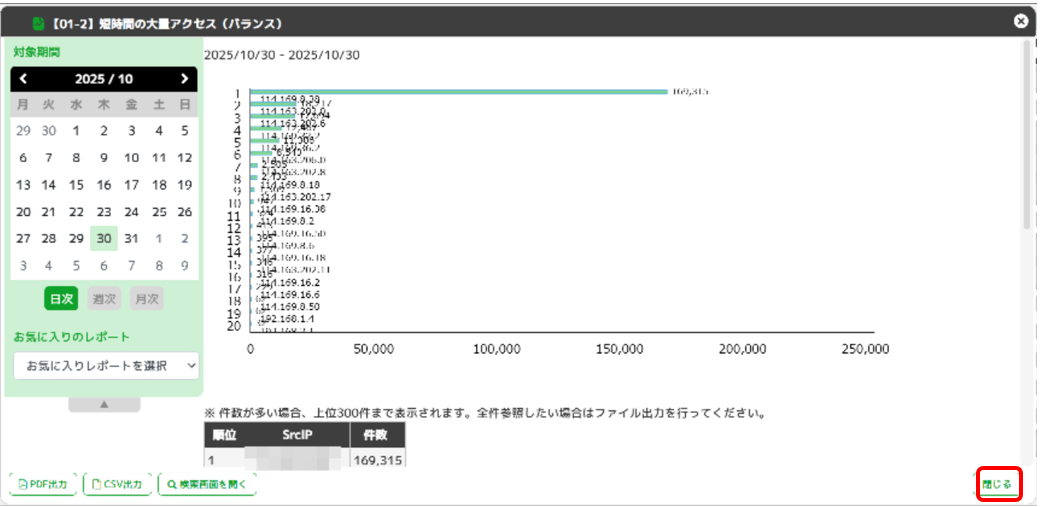1040x507 pixels.
Task: Collapse the calendar panel with up arrow
Action: click(x=104, y=405)
